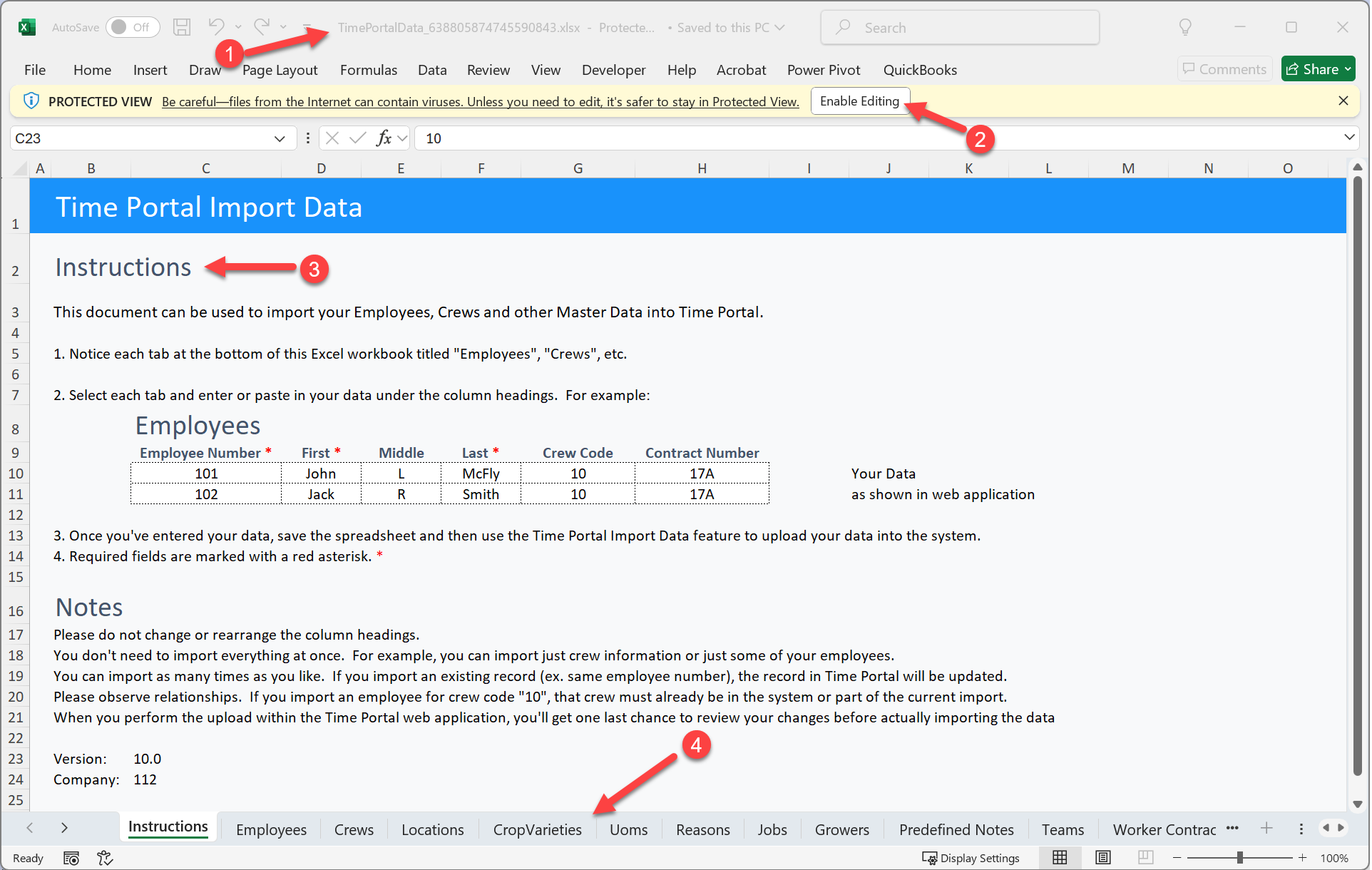Click the Macro recording status icon
1372x870 pixels.
[x=71, y=859]
